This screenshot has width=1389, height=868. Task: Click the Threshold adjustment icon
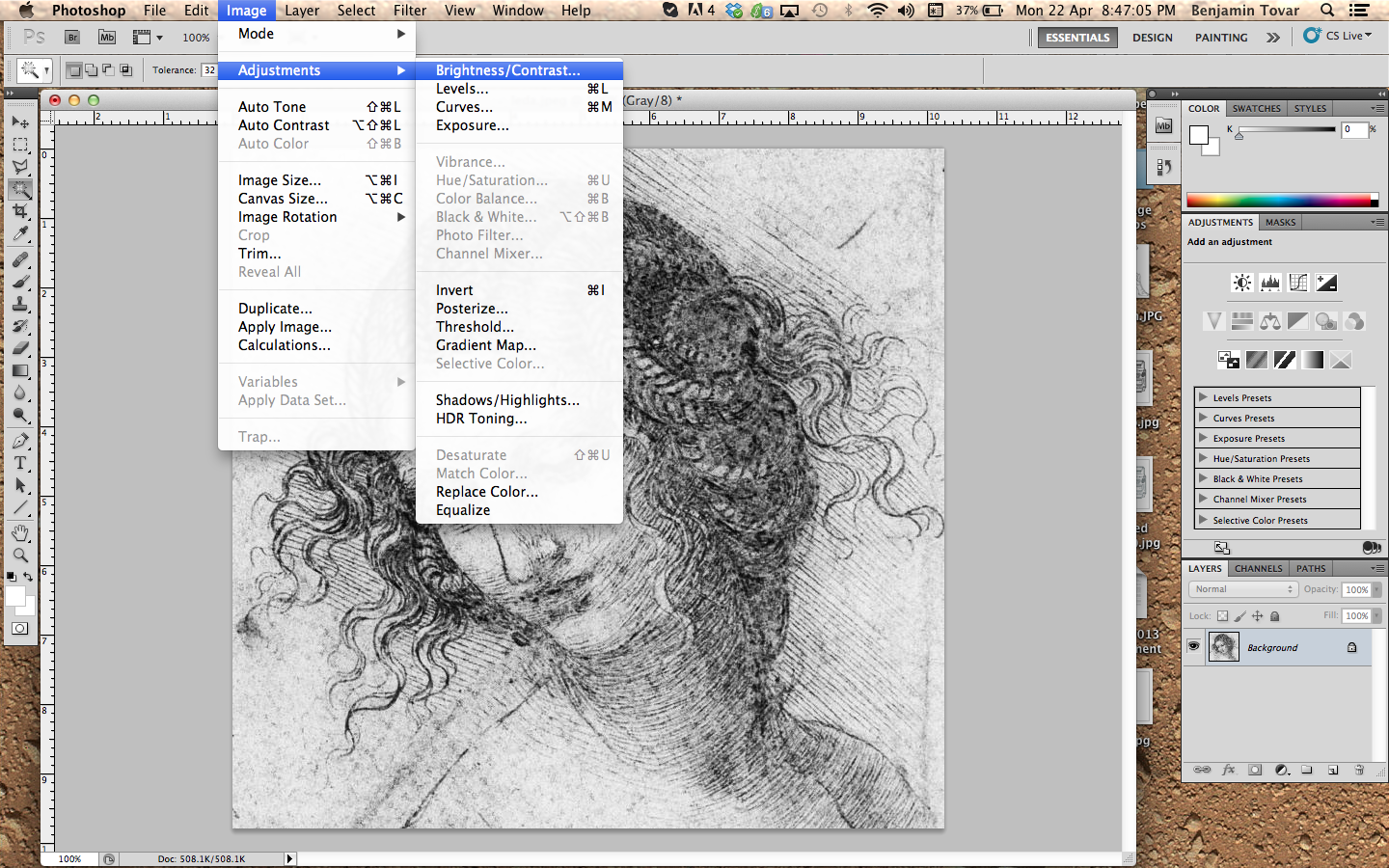click(1285, 360)
